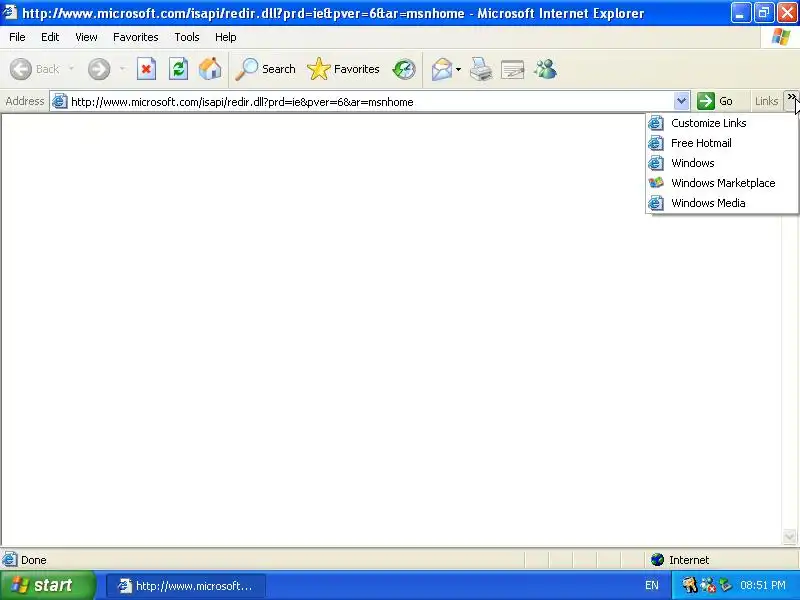The image size is (800, 600).
Task: Click the scroll down arrow of page scrollbar
Action: [x=789, y=536]
